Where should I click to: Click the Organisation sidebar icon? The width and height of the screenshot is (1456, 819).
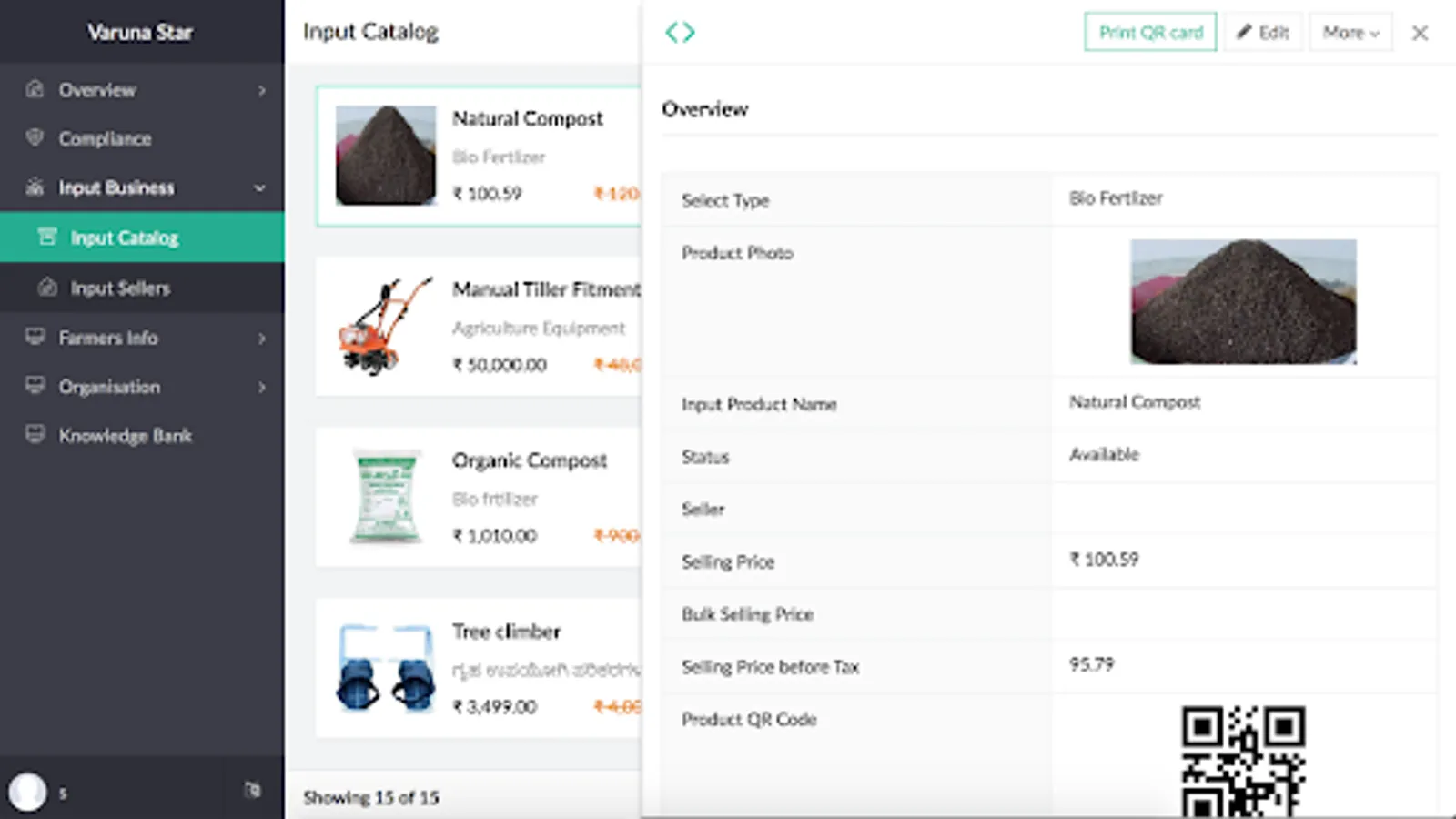click(x=35, y=386)
